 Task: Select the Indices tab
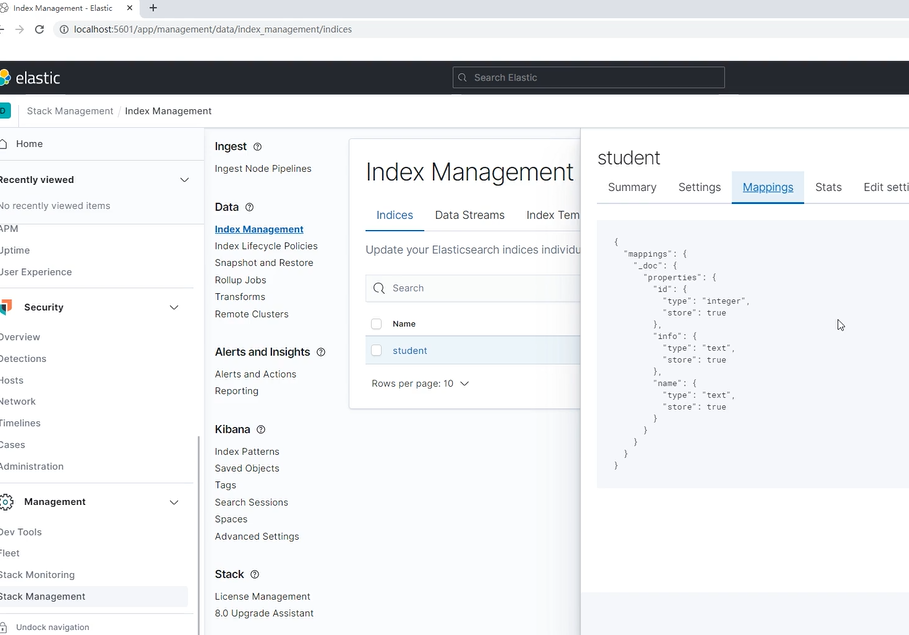(x=395, y=215)
